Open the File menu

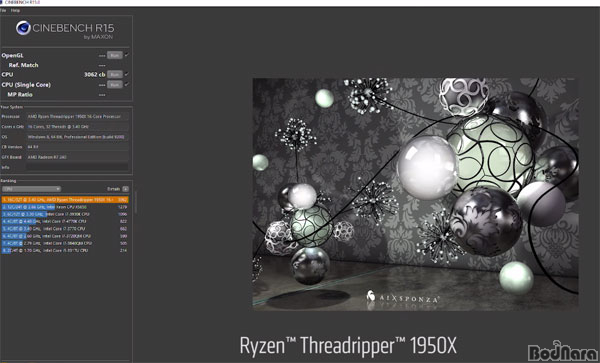(3, 11)
